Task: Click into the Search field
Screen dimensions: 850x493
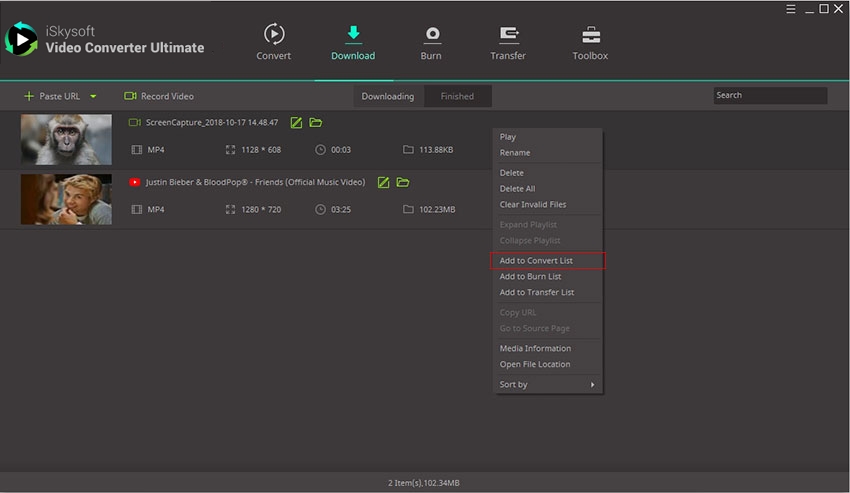Action: [x=770, y=96]
